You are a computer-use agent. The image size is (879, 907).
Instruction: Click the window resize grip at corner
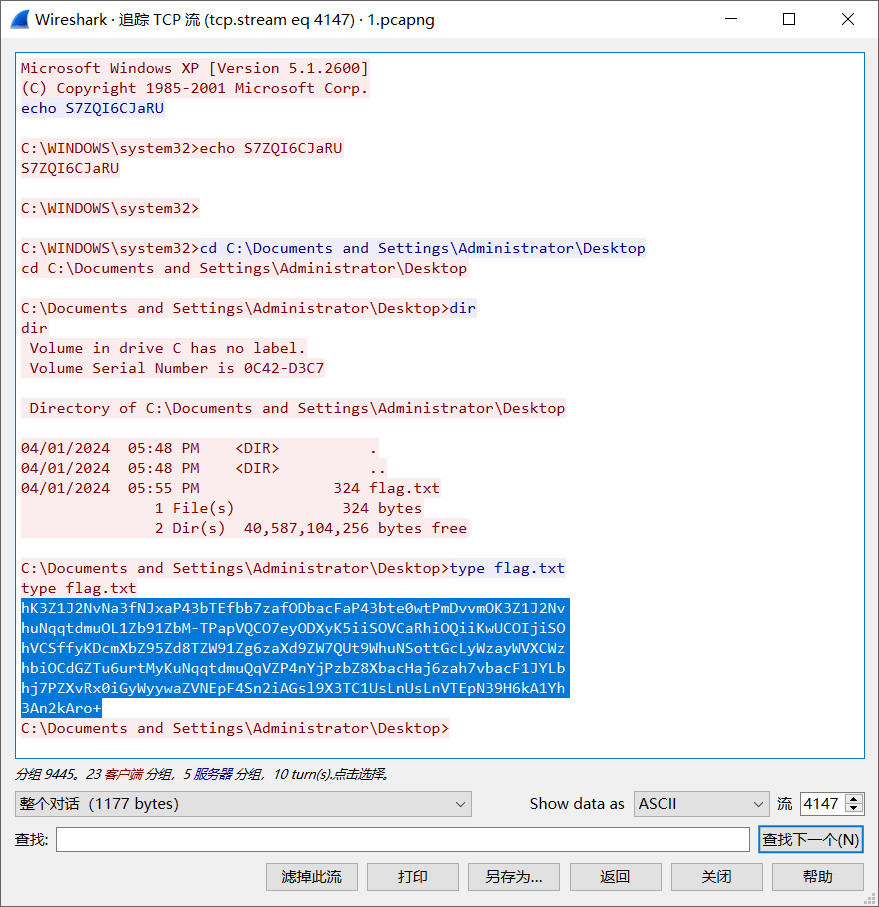pyautogui.click(x=870, y=898)
